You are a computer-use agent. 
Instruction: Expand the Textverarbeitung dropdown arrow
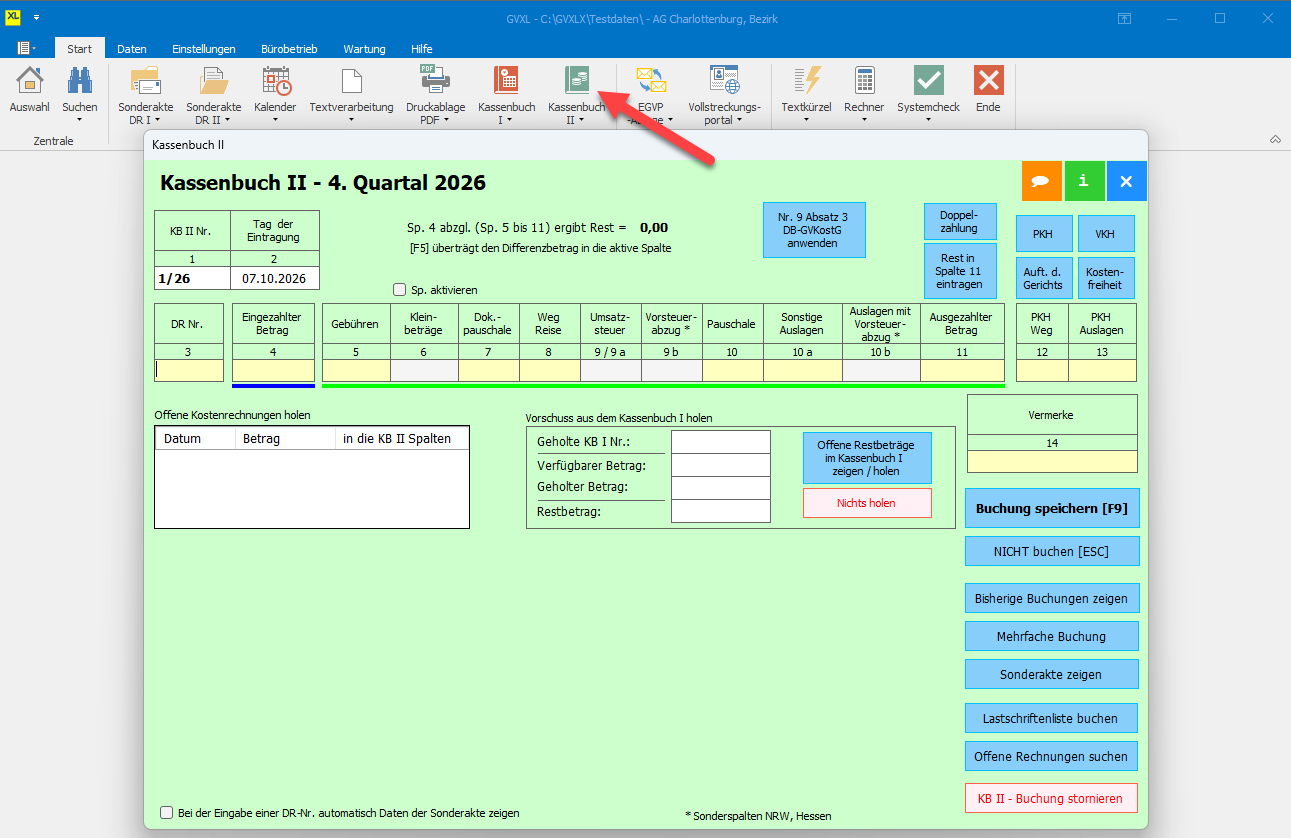351,120
